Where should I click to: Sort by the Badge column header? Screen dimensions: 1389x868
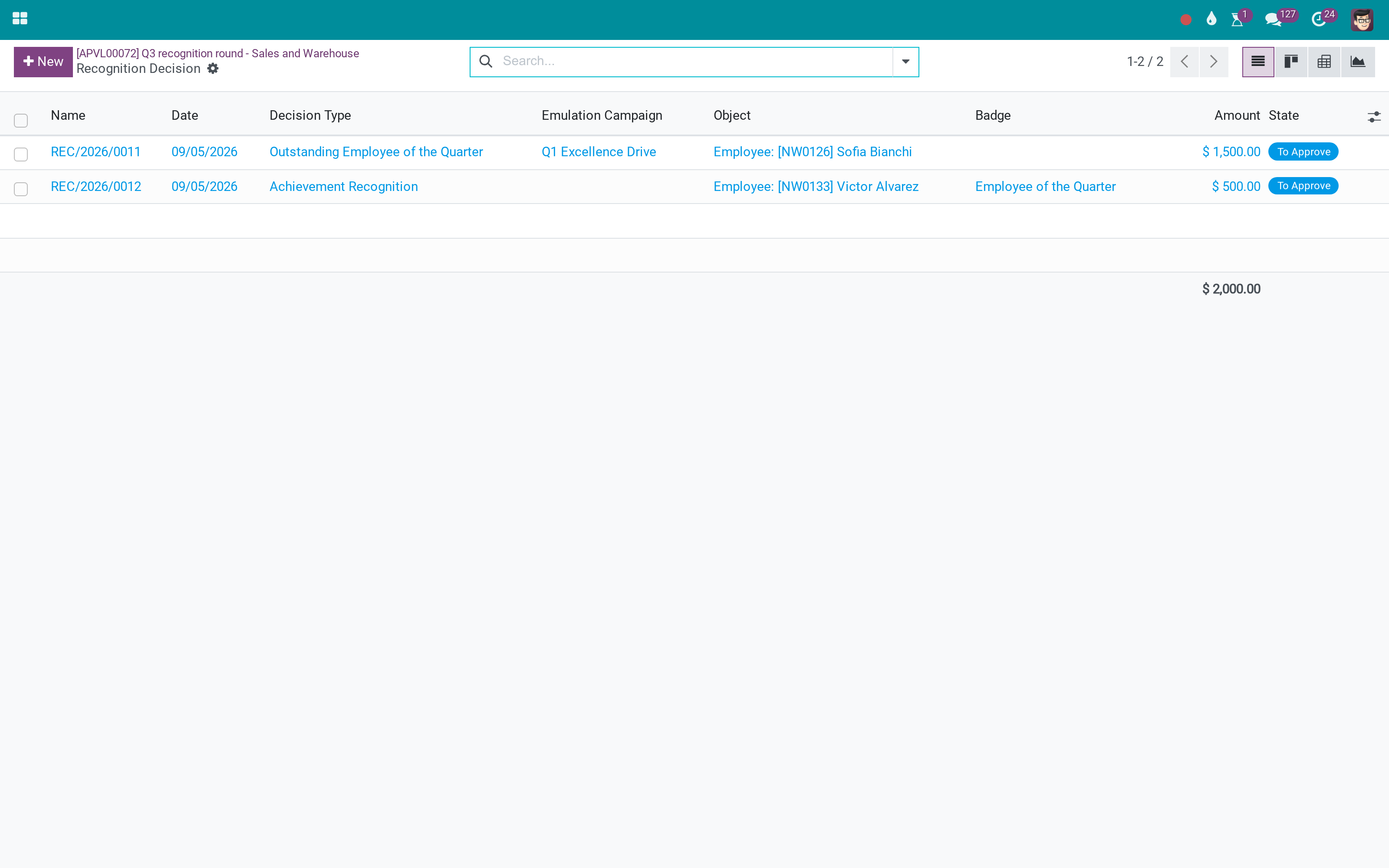point(992,115)
